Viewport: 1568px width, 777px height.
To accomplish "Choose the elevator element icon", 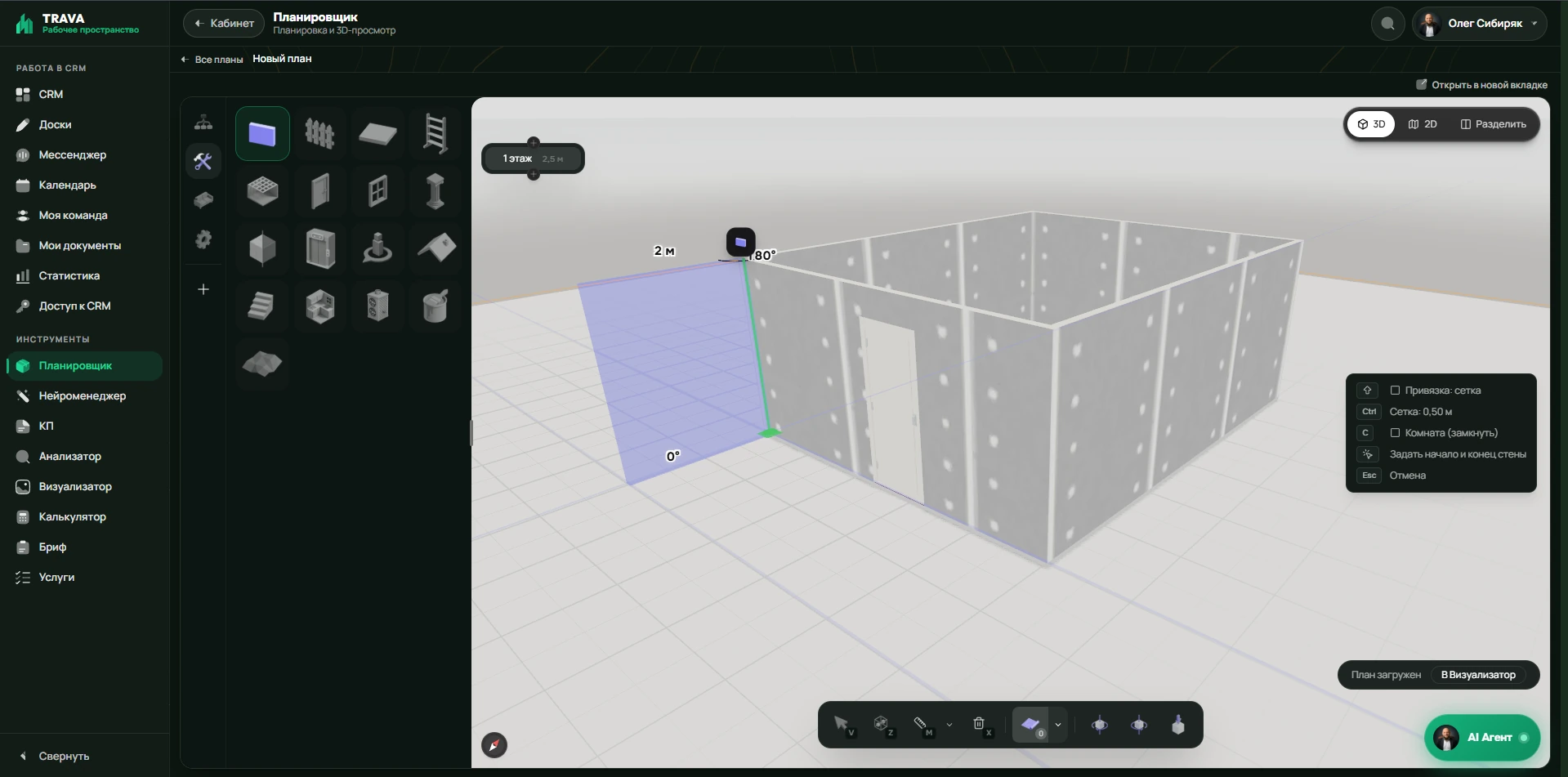I will coord(319,248).
